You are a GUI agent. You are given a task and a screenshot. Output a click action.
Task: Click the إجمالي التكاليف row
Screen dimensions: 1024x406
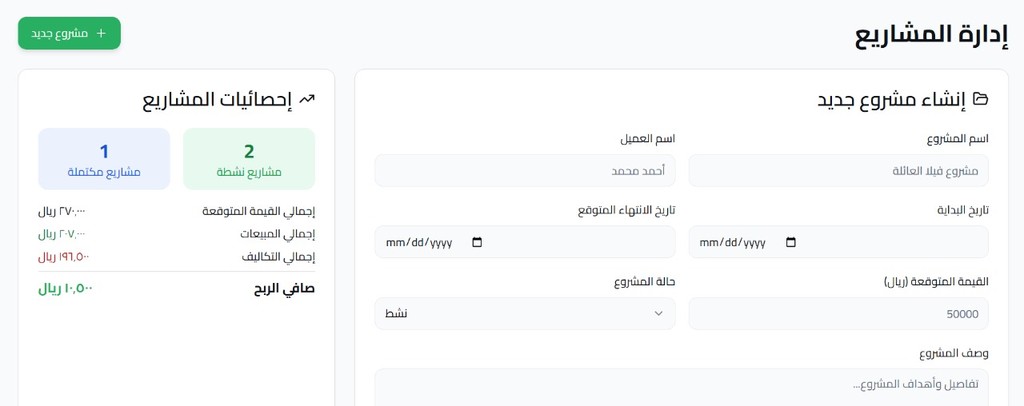point(176,256)
